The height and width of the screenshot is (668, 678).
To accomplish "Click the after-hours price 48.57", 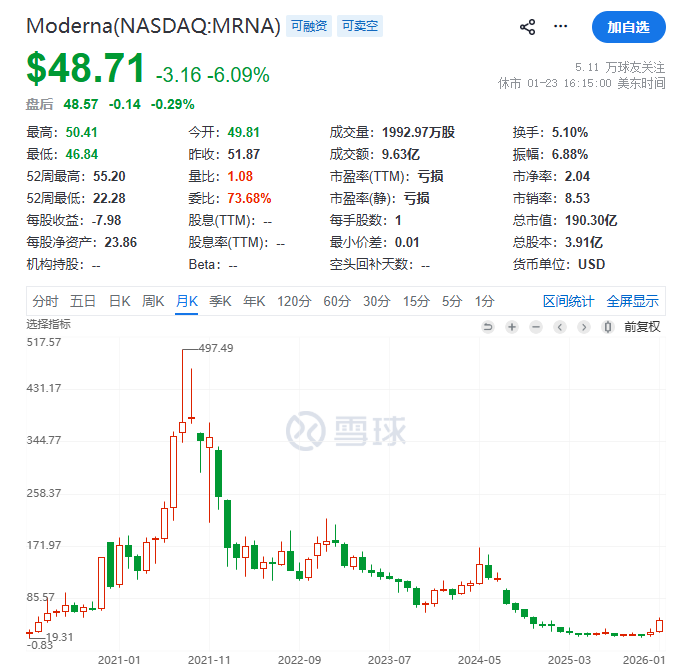I will click(81, 104).
